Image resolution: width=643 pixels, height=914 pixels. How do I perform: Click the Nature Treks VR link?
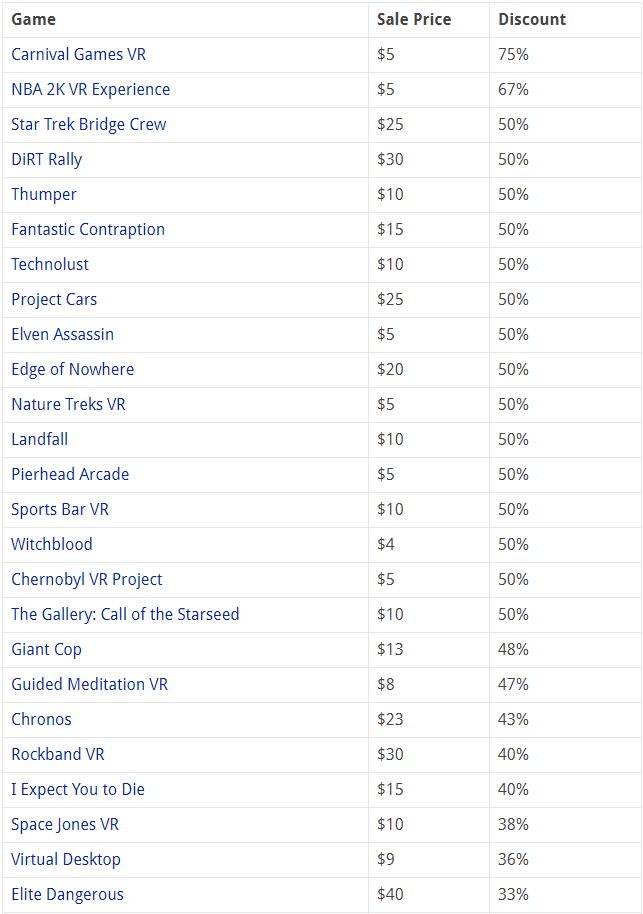point(68,404)
